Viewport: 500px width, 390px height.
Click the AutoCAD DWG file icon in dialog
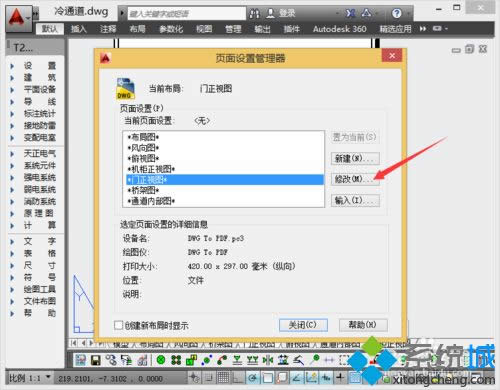(125, 88)
